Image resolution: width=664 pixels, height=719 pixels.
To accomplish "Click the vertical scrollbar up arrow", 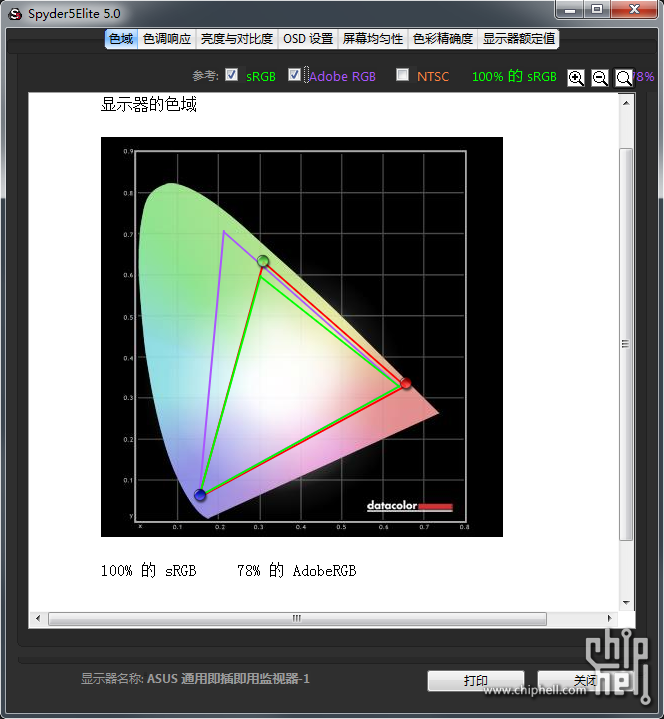I will (626, 103).
